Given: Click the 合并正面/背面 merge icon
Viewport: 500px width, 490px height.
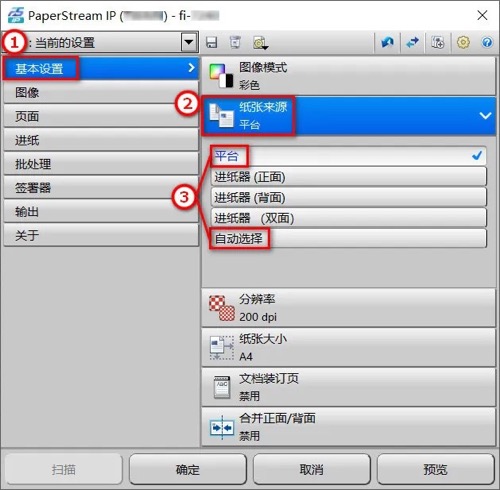Looking at the screenshot, I should [x=222, y=427].
